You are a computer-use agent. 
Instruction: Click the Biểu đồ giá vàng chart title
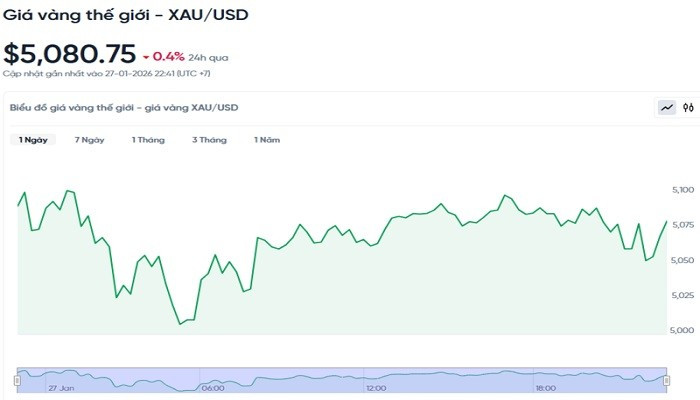point(124,107)
